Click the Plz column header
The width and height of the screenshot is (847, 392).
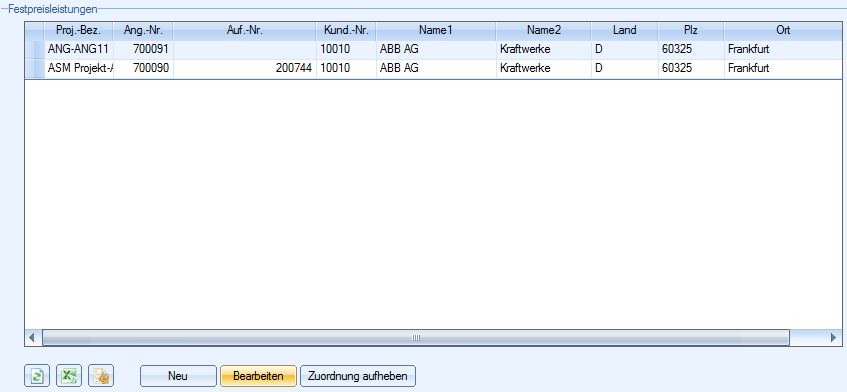click(691, 31)
